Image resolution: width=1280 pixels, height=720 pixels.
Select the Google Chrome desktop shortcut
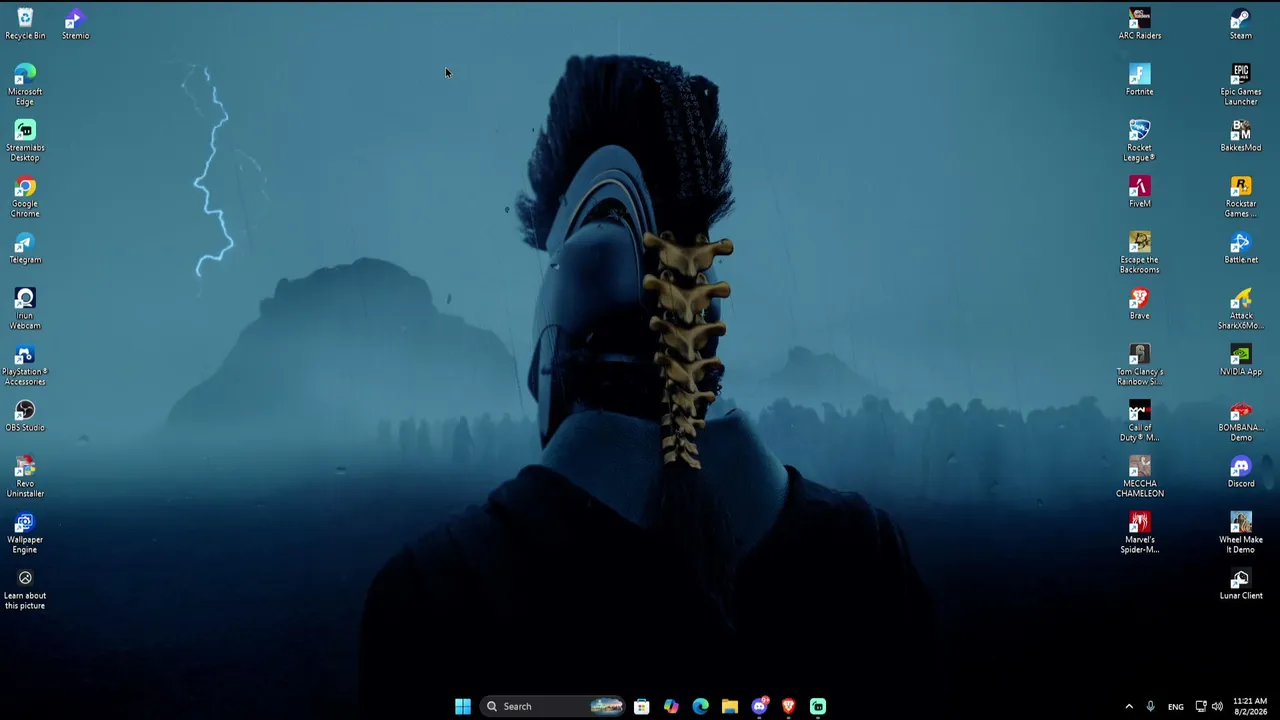click(x=25, y=197)
